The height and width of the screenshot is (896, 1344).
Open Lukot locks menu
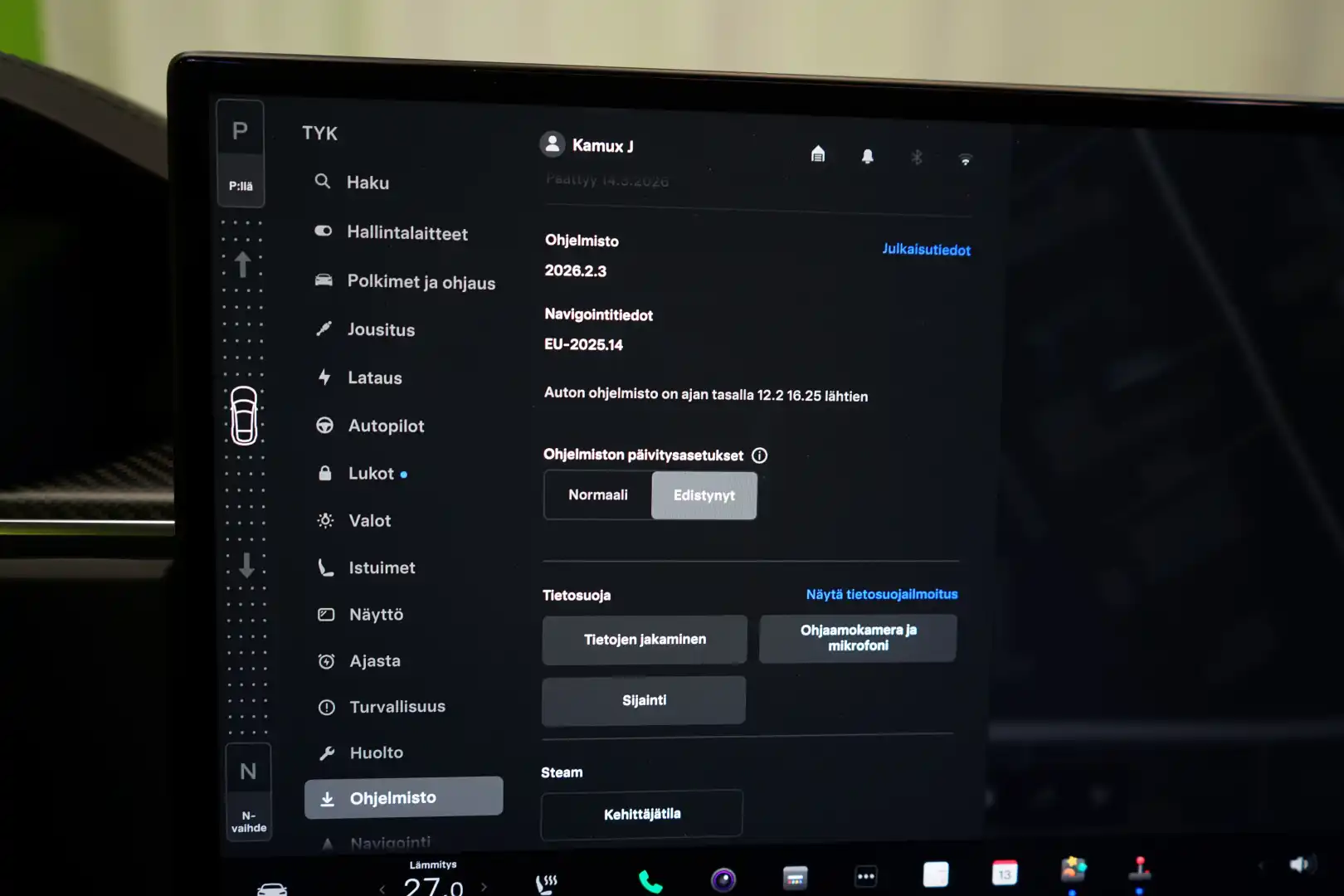pos(362,473)
